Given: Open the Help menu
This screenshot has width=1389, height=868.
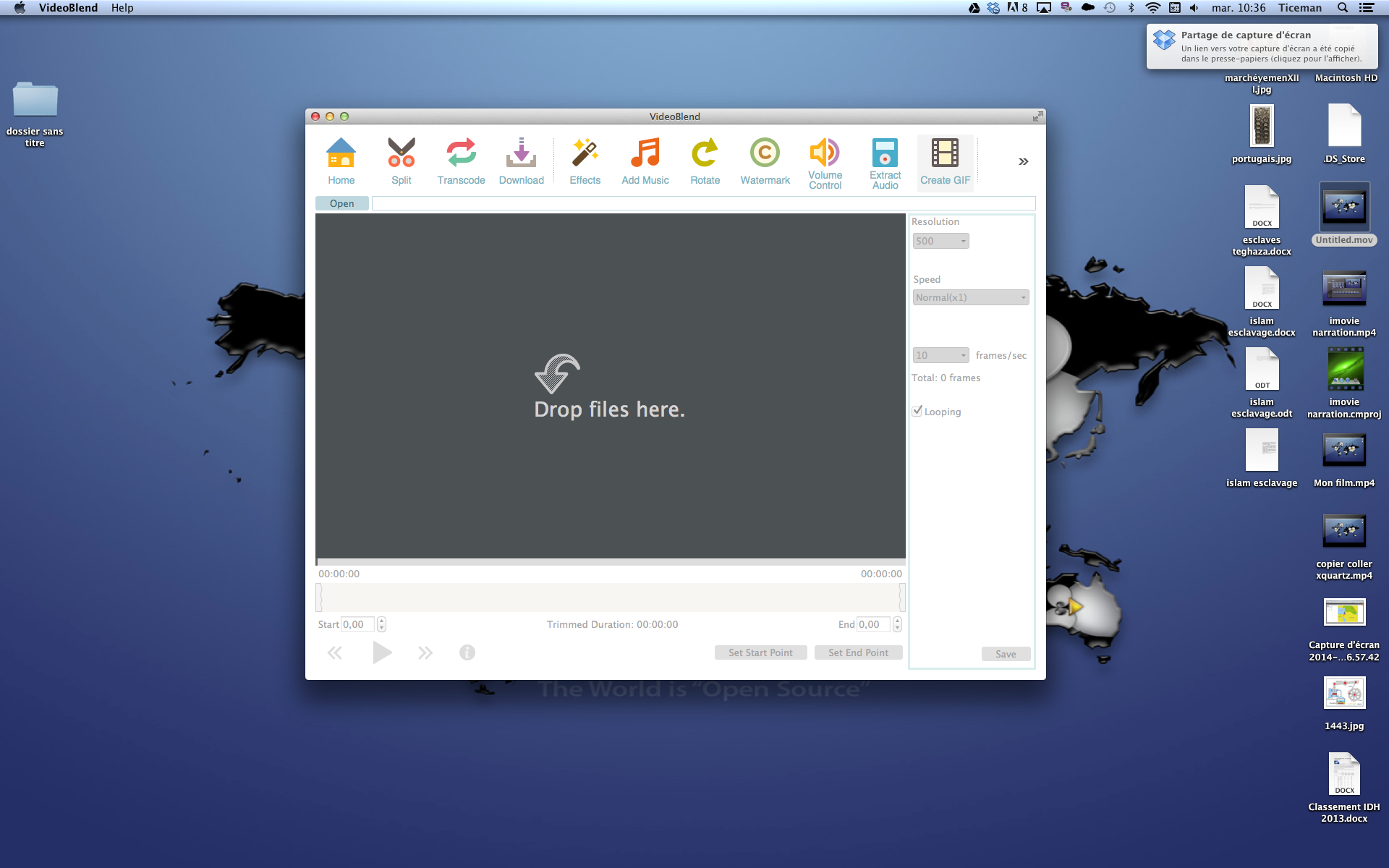Looking at the screenshot, I should pyautogui.click(x=122, y=7).
